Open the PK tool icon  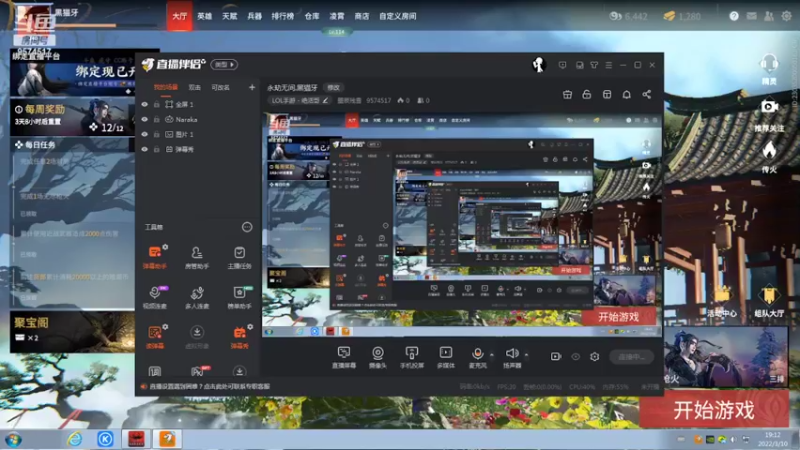(197, 371)
